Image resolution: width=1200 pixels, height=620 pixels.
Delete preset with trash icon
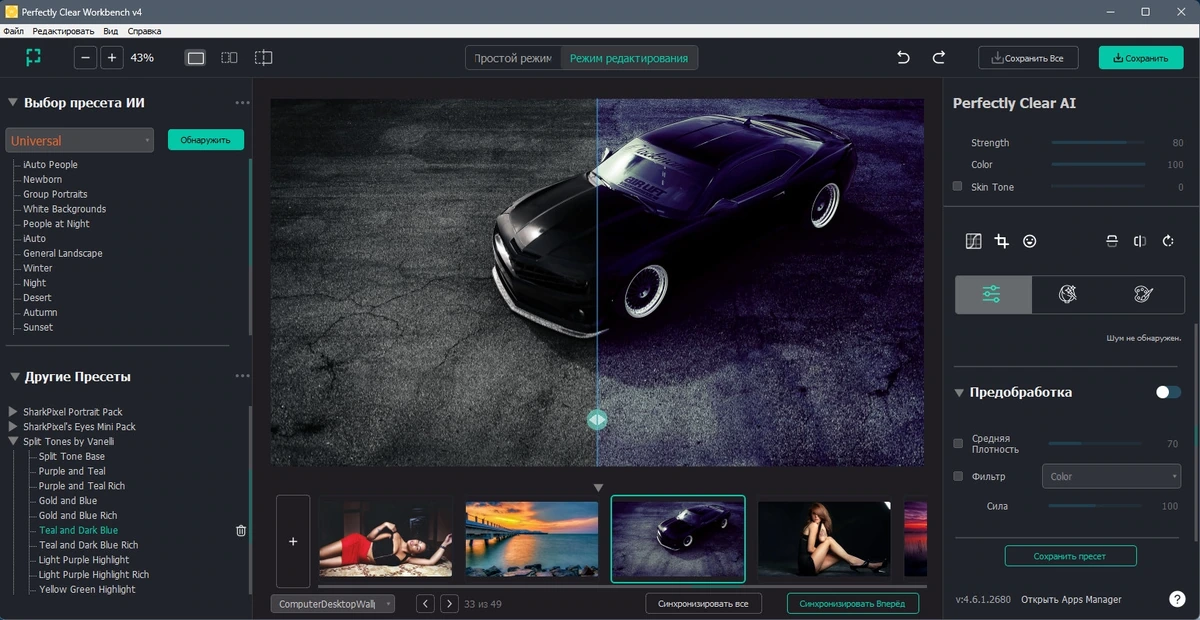(241, 531)
